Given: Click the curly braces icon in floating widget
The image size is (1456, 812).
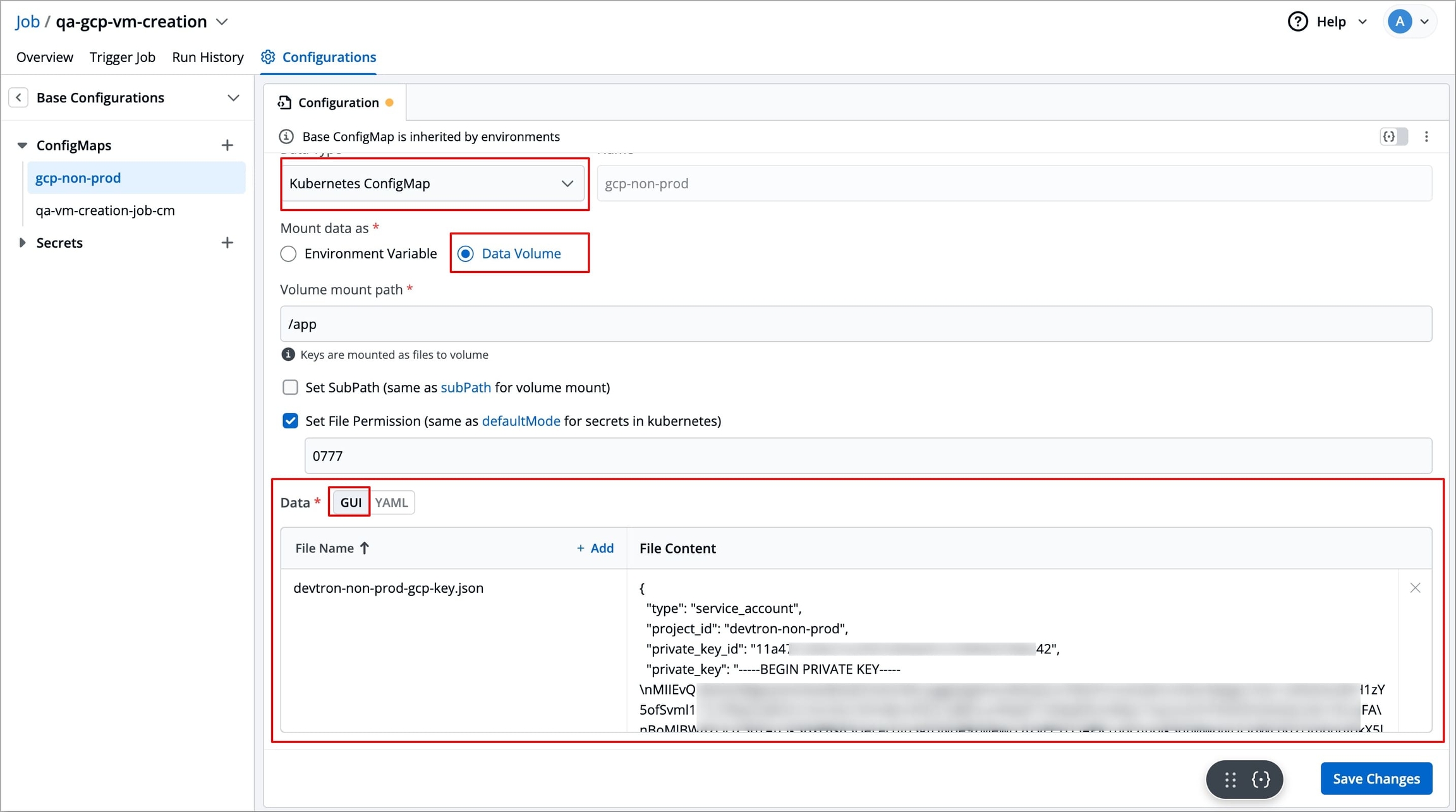Looking at the screenshot, I should tap(1261, 779).
